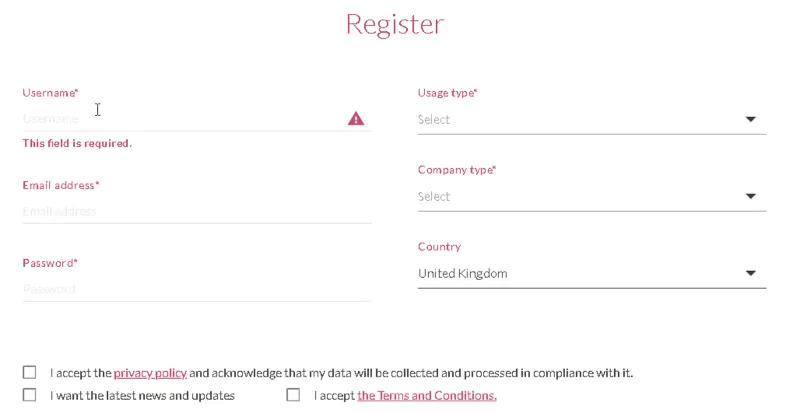Open the Usage type Select field
800x413 pixels.
[592, 120]
